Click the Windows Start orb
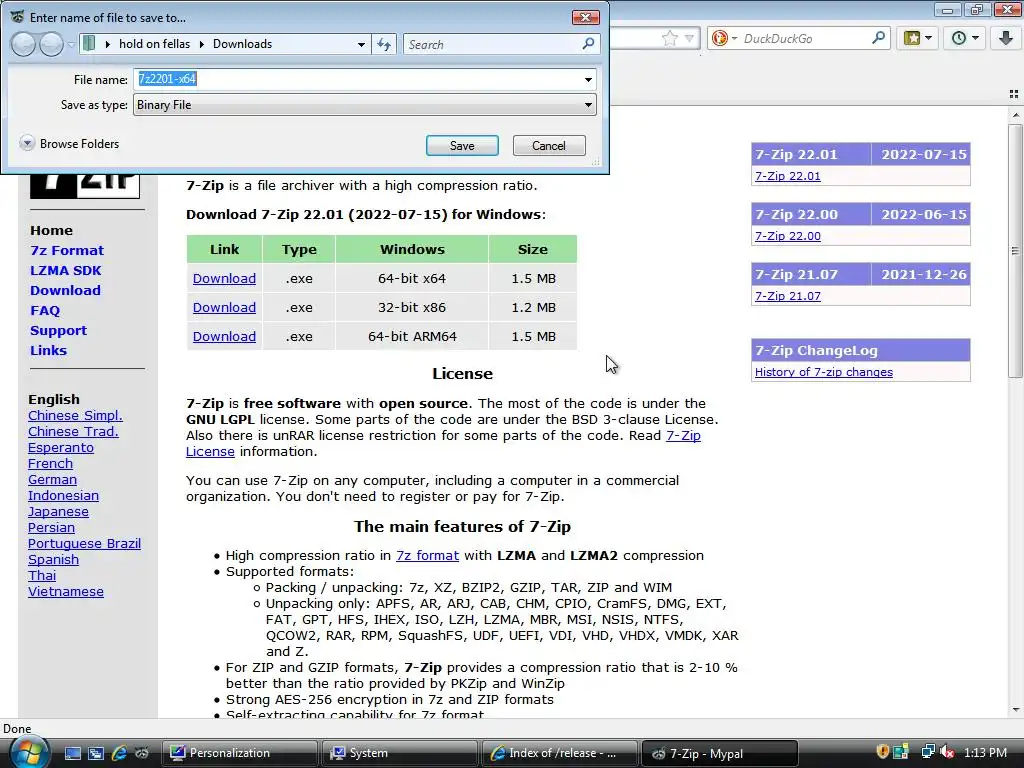The width and height of the screenshot is (1024, 768). coord(27,753)
